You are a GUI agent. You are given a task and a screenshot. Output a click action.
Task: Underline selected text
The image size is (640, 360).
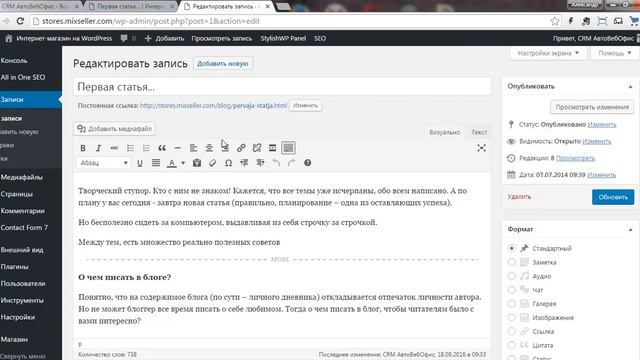(140, 163)
